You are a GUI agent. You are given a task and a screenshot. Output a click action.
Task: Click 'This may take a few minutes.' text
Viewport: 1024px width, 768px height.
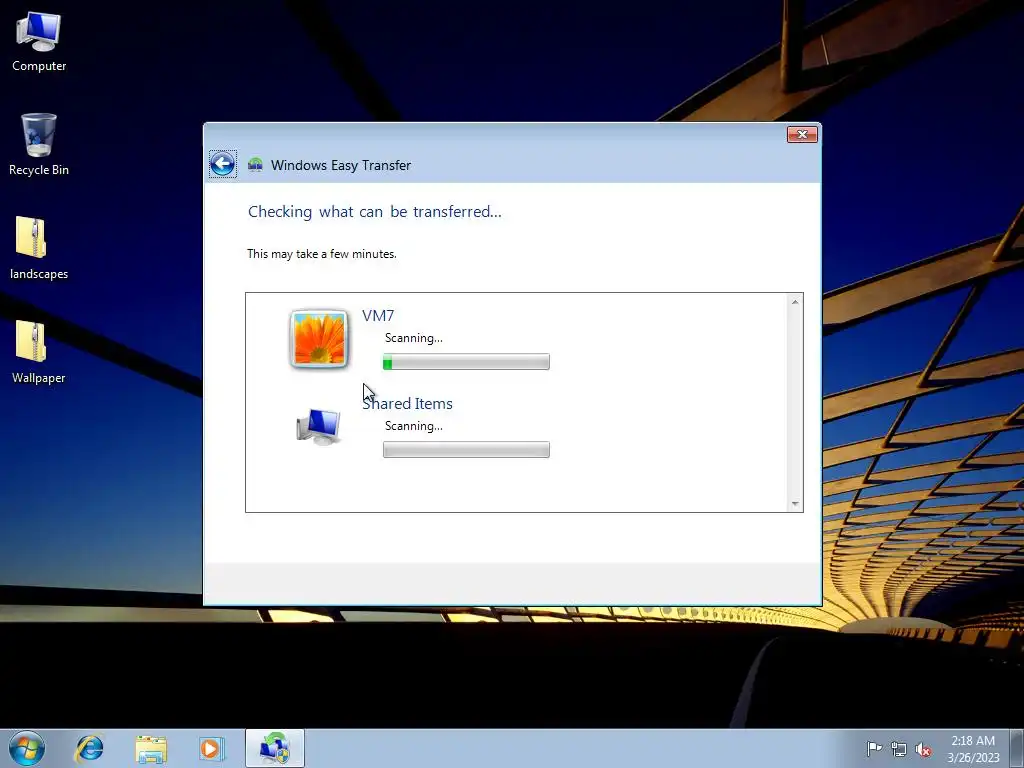click(x=322, y=254)
